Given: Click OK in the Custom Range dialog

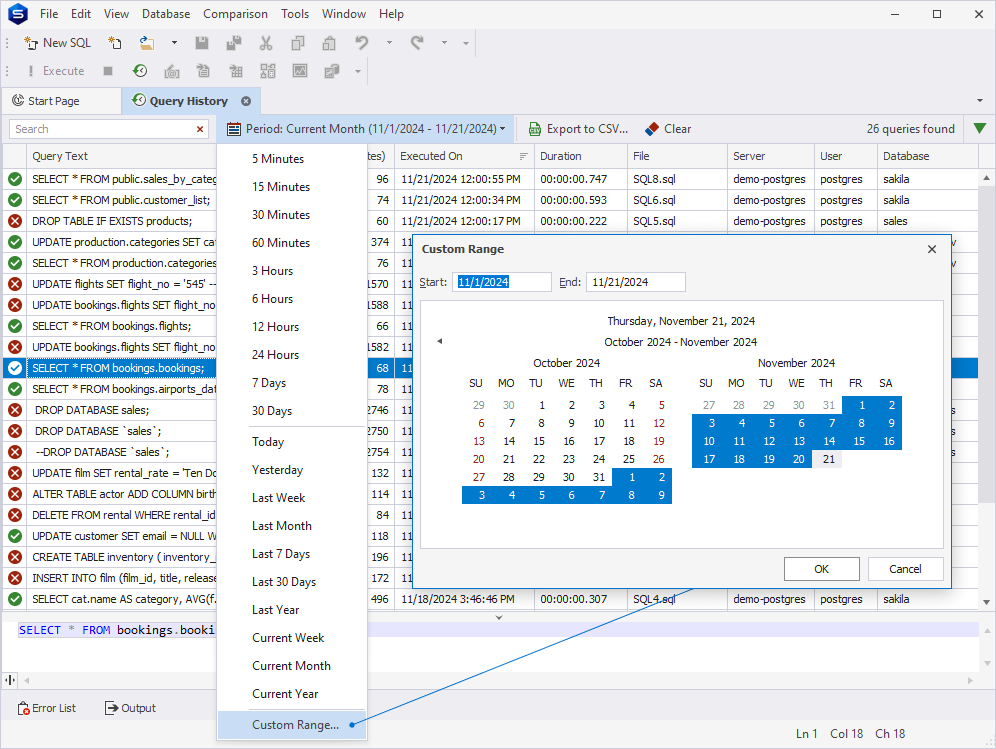Looking at the screenshot, I should pos(821,569).
